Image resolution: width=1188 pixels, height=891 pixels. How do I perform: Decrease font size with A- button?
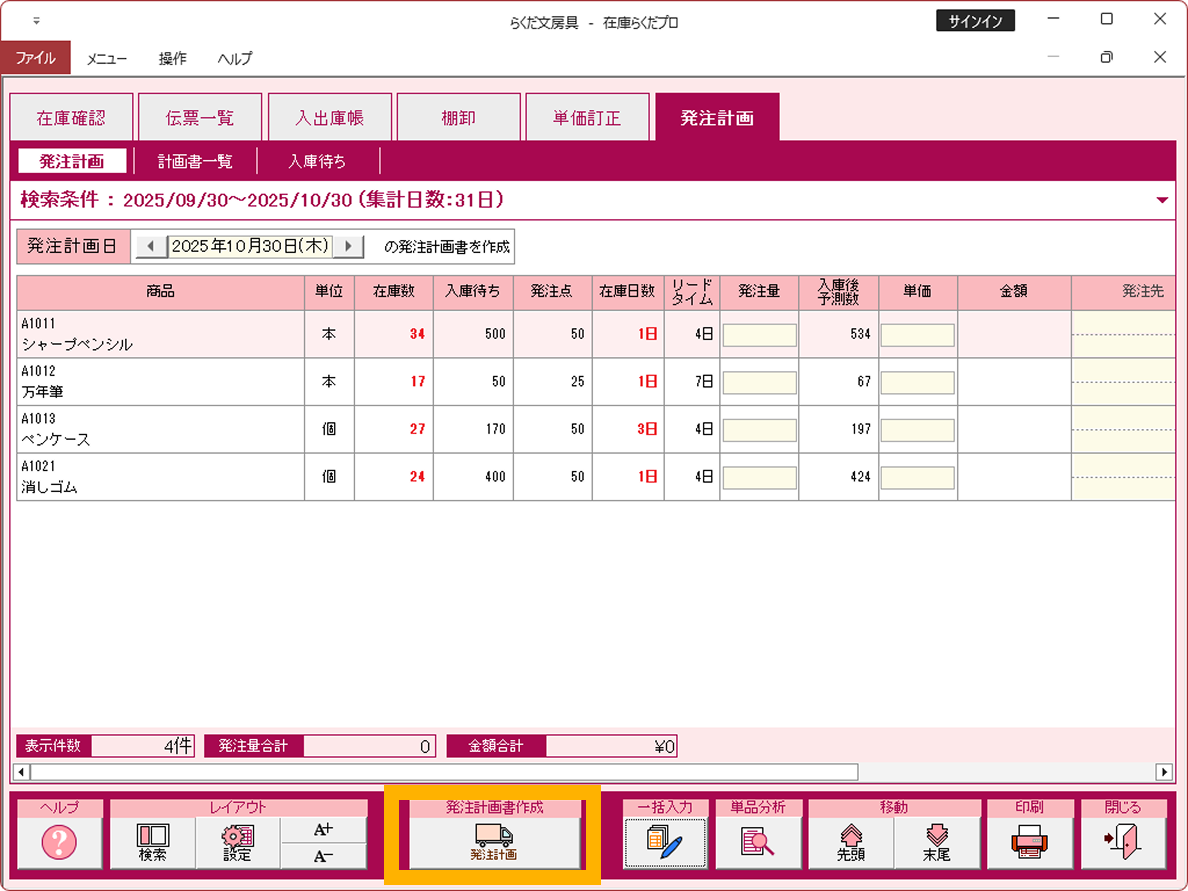[x=323, y=856]
